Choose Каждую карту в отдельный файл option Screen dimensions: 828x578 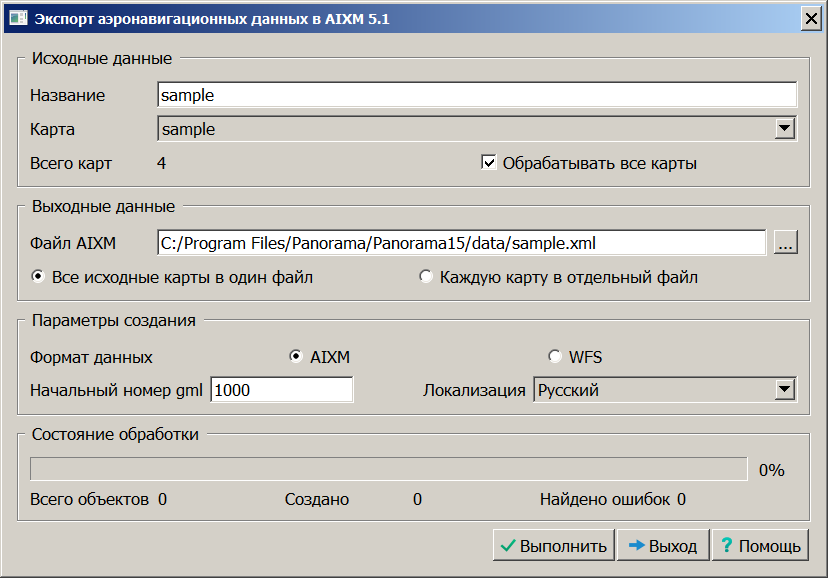coord(427,277)
